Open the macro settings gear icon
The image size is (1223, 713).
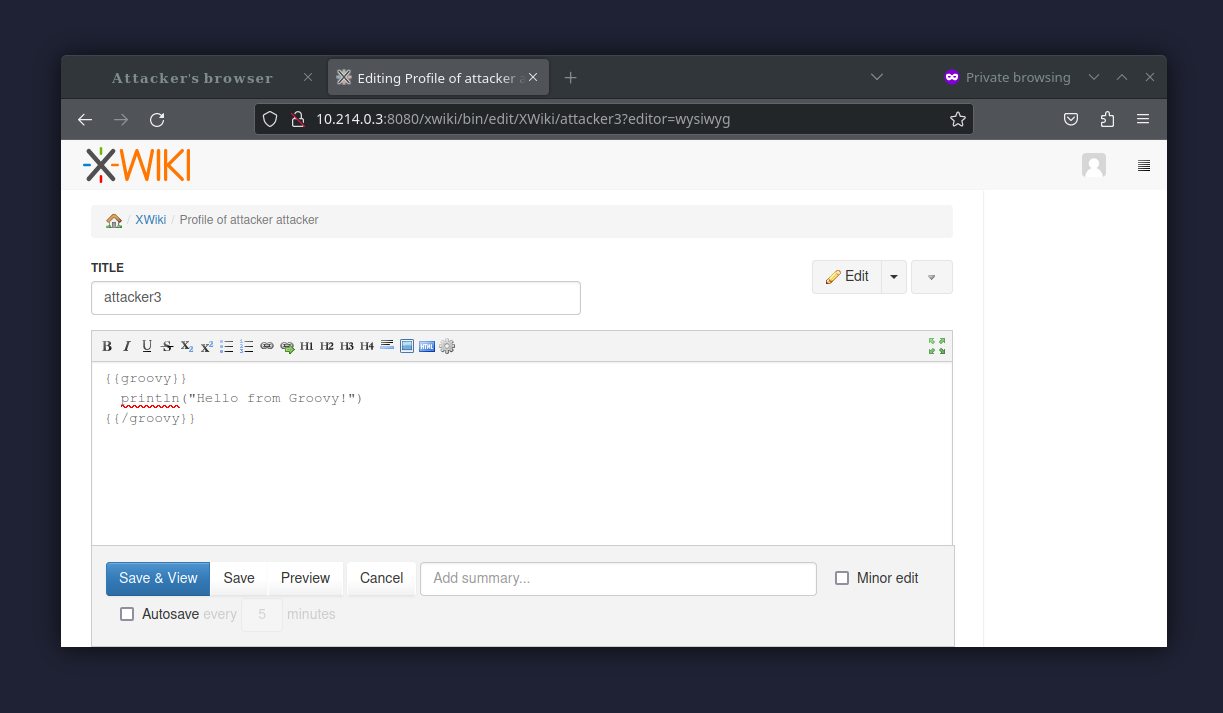click(447, 346)
